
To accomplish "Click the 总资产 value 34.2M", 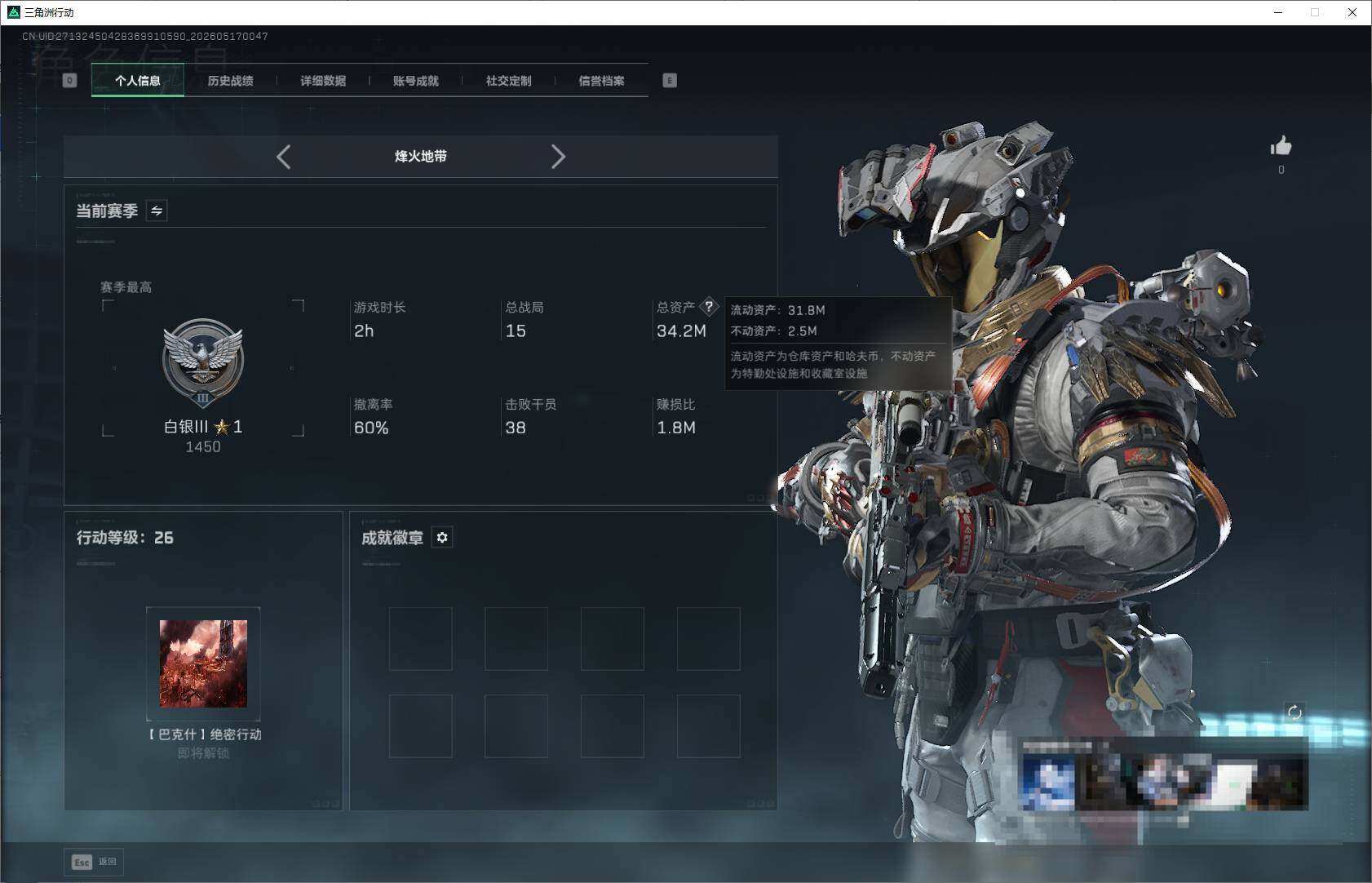I will click(681, 331).
